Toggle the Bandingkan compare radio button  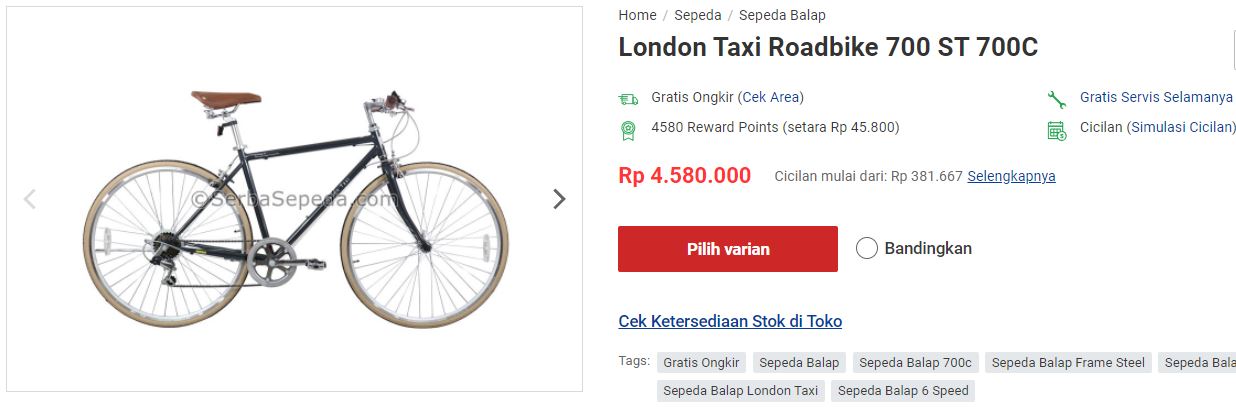(867, 248)
